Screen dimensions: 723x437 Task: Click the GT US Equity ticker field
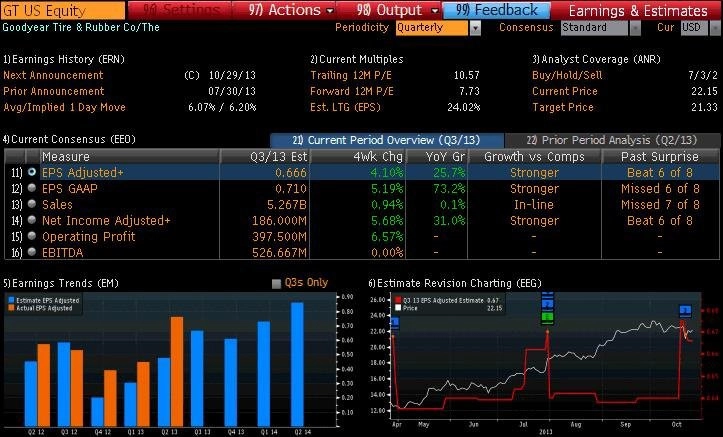tap(63, 10)
